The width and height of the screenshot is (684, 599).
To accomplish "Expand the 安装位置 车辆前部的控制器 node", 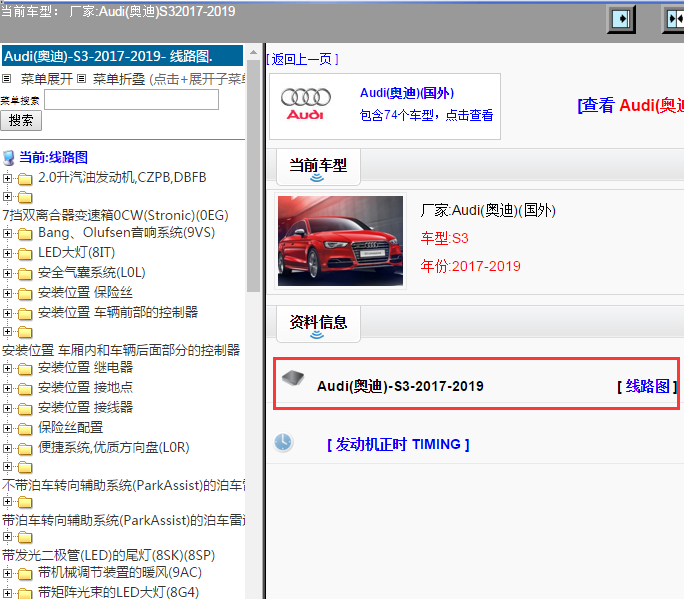I will [x=7, y=313].
